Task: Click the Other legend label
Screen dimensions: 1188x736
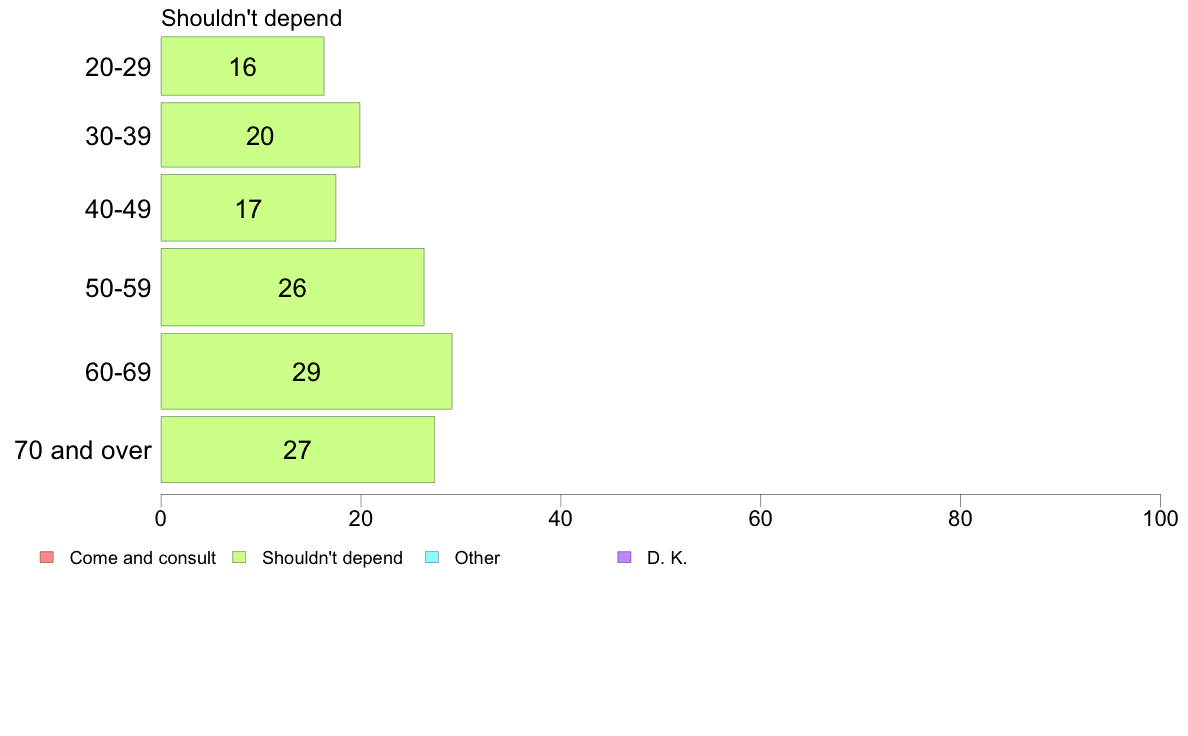Action: point(477,558)
